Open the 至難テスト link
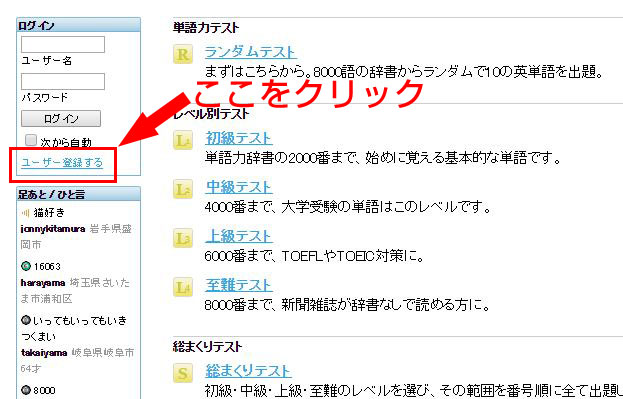Viewport: 623px width, 399px height. coord(239,285)
